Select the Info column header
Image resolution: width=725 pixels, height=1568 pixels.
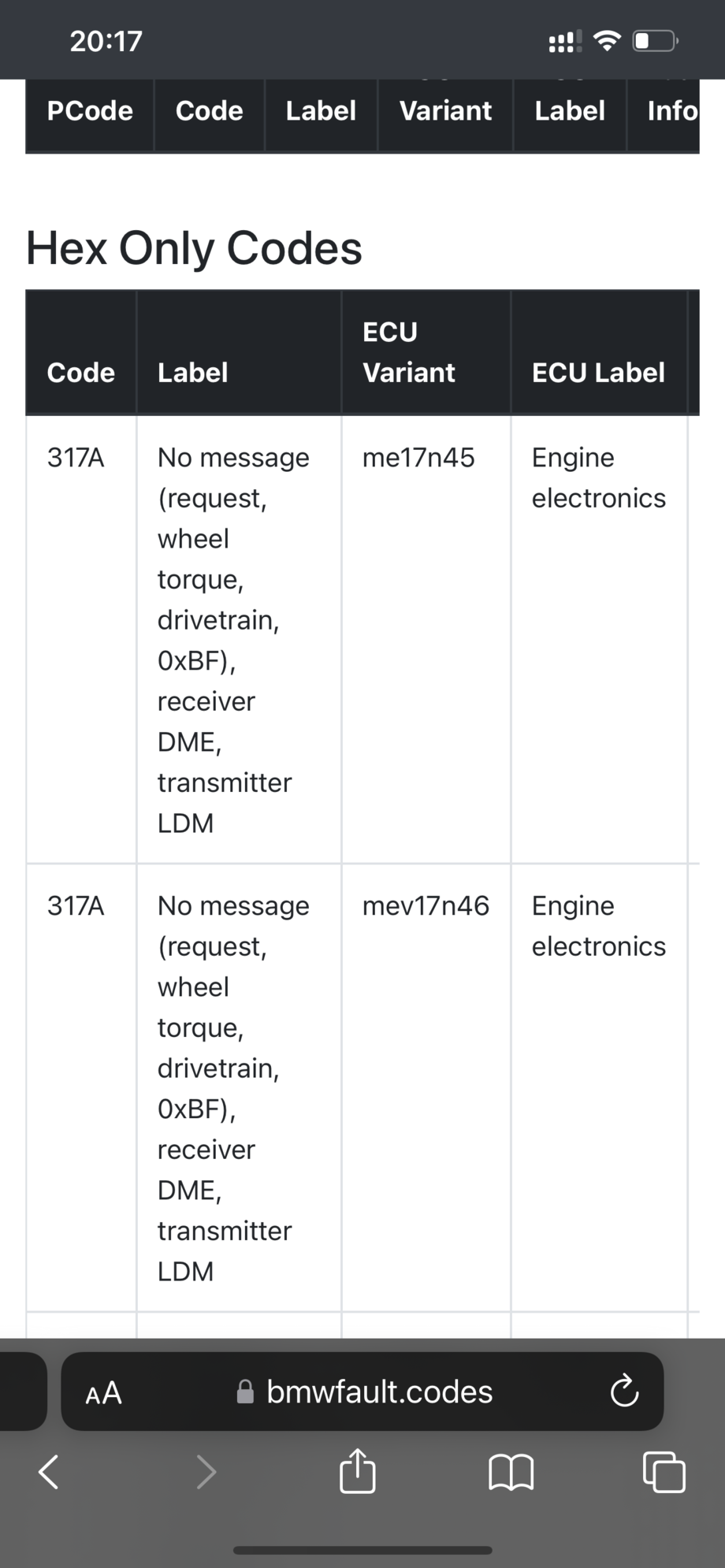(672, 111)
